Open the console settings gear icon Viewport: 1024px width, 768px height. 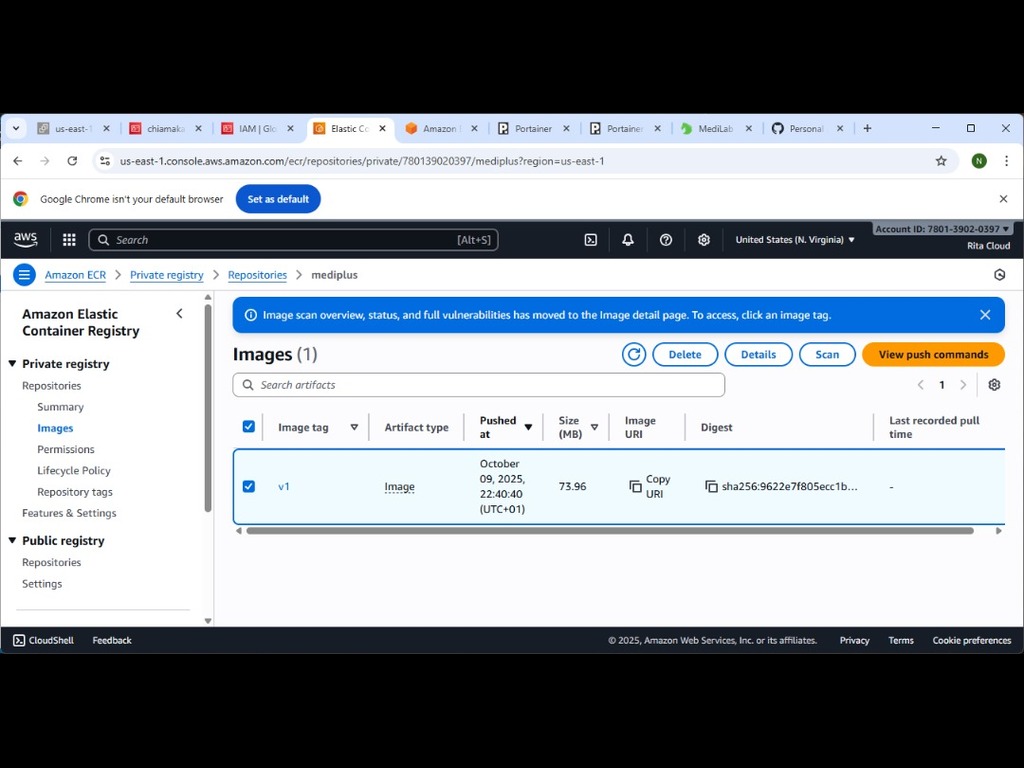pos(703,240)
